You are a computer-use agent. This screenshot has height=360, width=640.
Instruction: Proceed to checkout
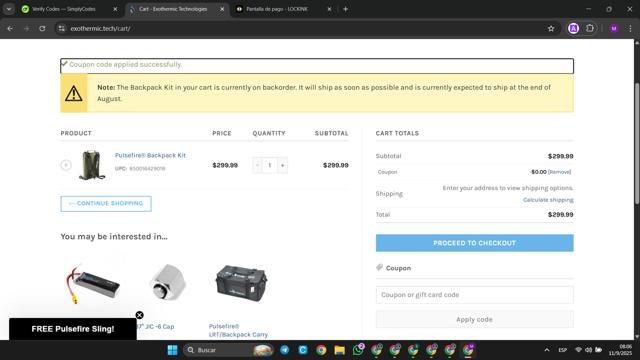474,243
